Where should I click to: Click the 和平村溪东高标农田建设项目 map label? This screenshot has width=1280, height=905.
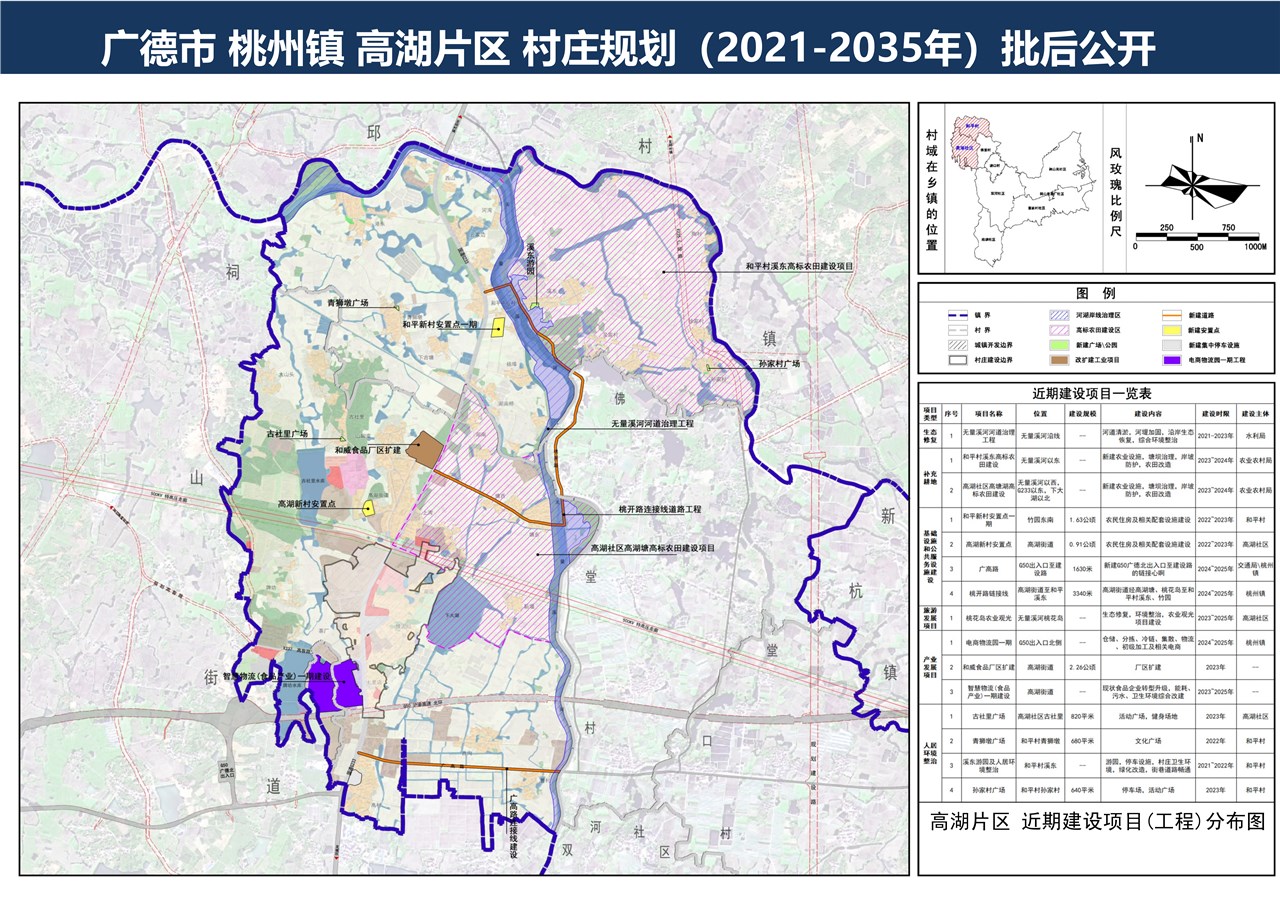coord(801,268)
